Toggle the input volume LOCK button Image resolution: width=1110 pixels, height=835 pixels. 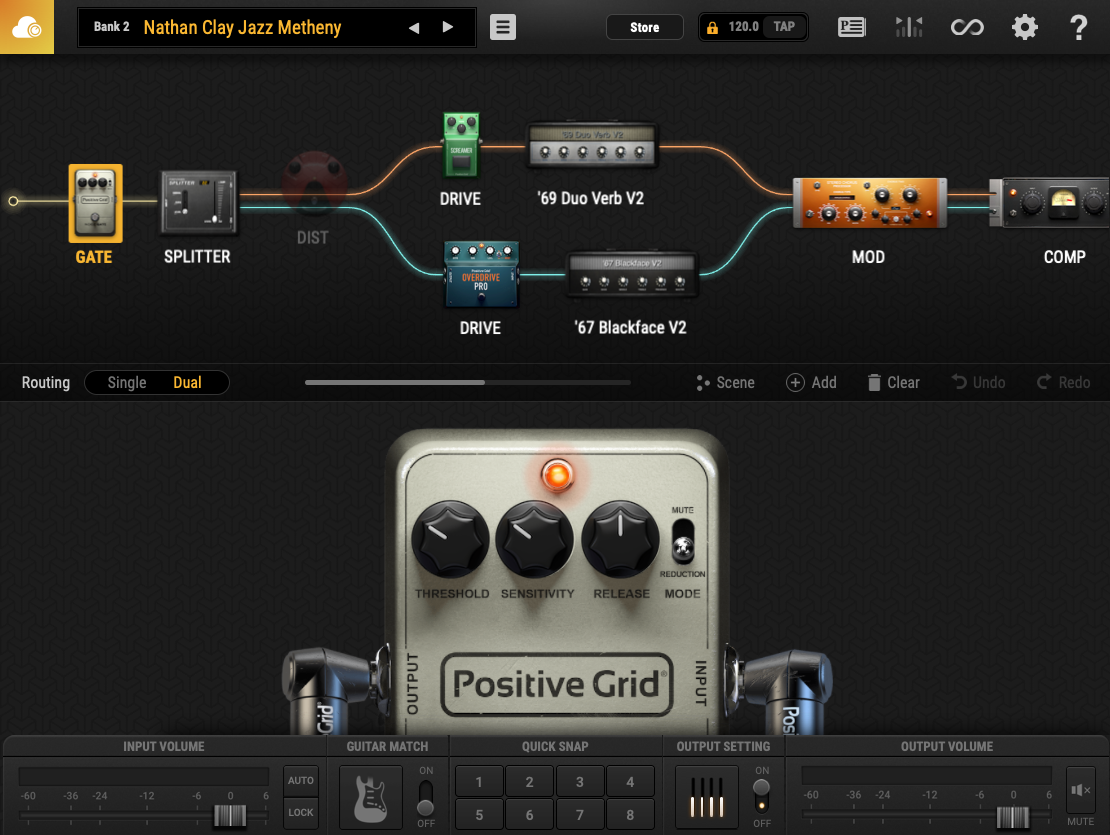pyautogui.click(x=301, y=812)
